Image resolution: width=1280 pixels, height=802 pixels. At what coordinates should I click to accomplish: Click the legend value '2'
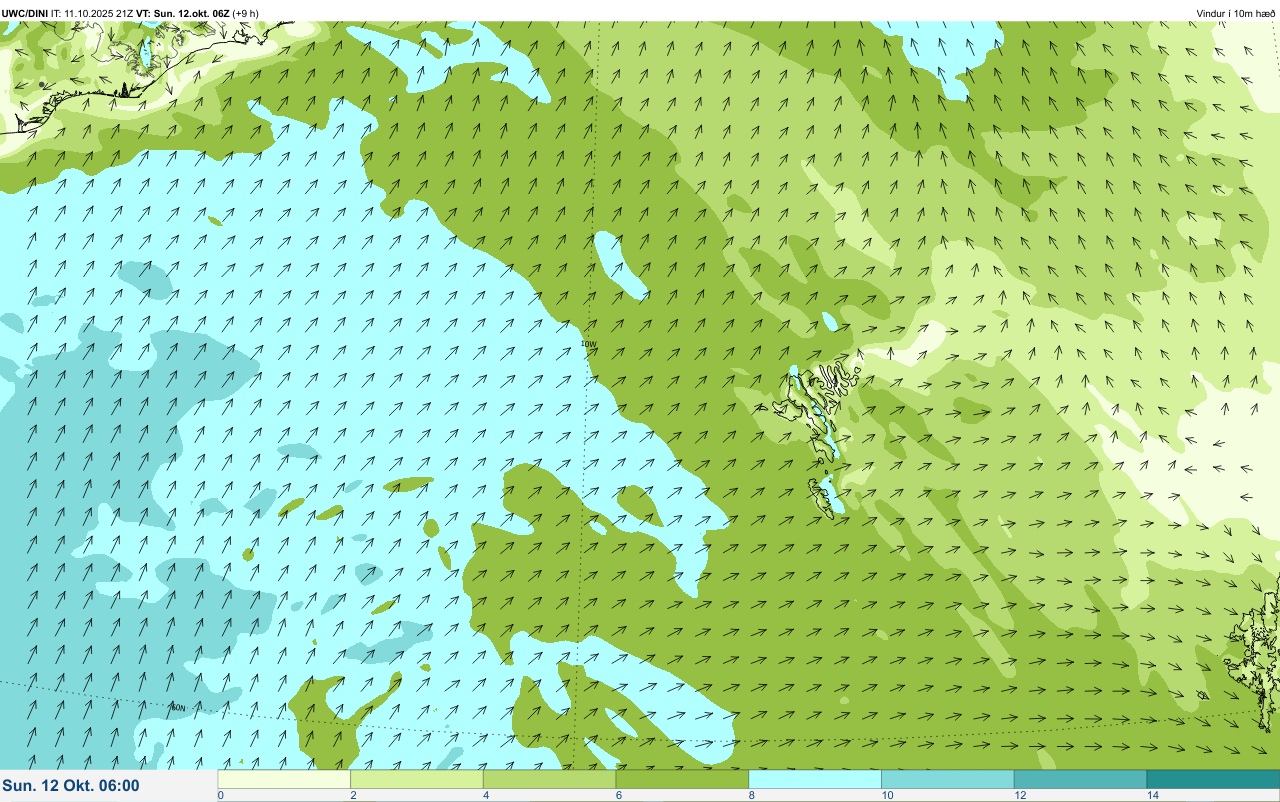(x=352, y=795)
